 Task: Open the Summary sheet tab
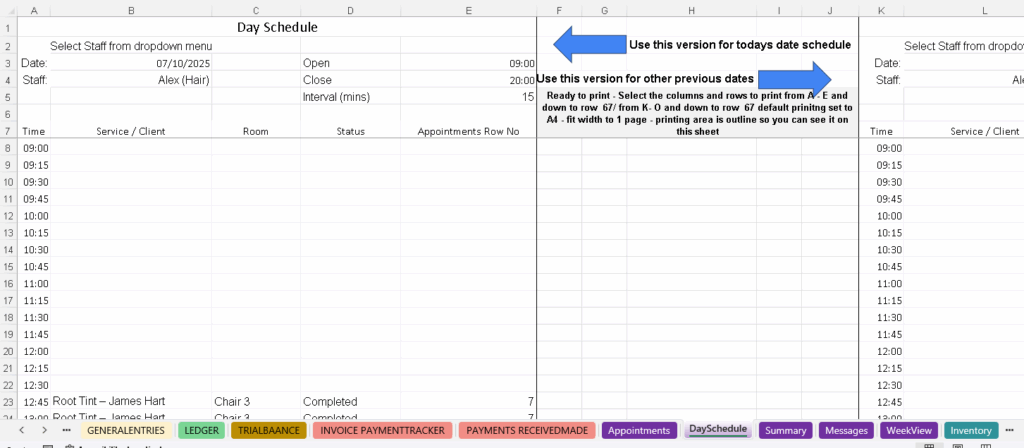click(786, 430)
